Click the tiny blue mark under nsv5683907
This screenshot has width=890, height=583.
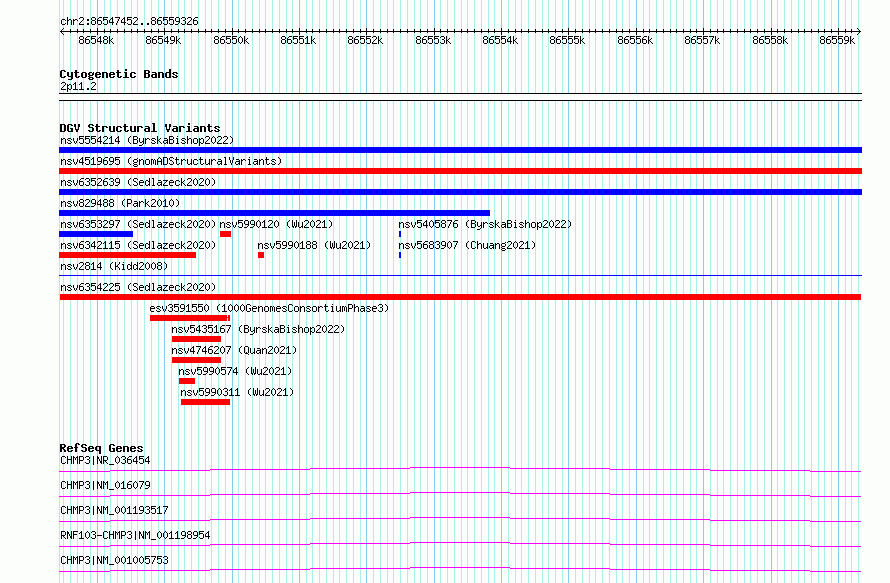[x=400, y=255]
